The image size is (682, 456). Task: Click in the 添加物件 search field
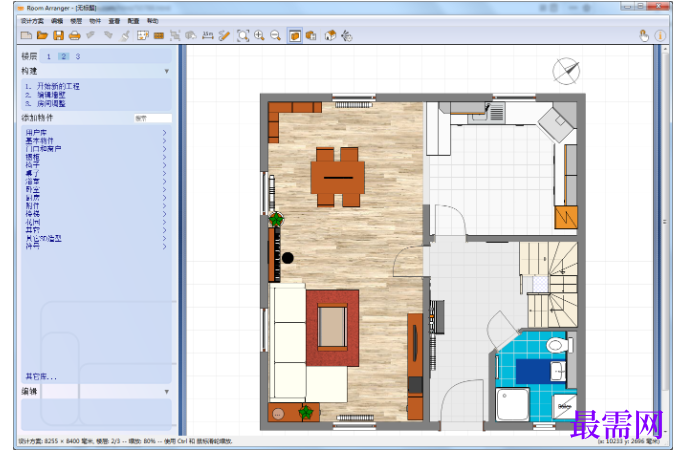tap(153, 118)
